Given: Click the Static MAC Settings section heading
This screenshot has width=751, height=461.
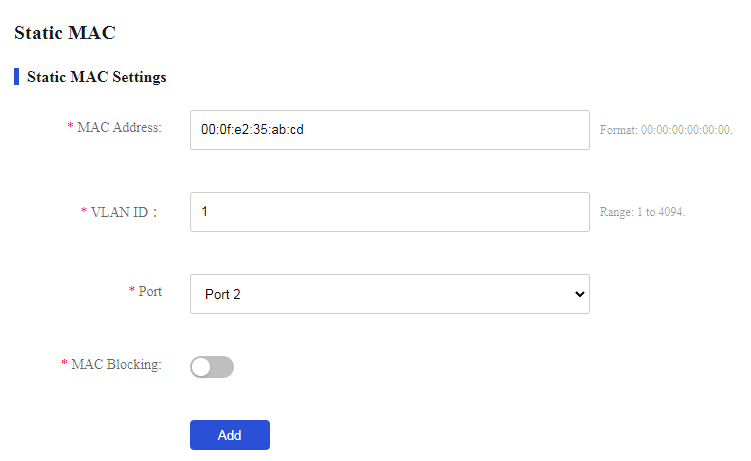Looking at the screenshot, I should point(97,77).
